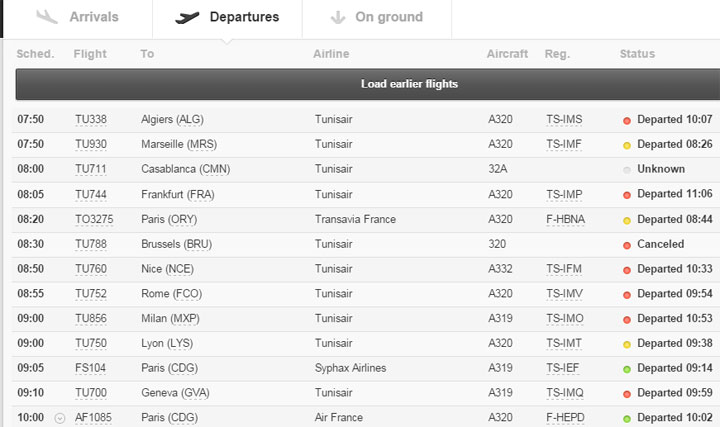Open Algiers (ALG) airport link

click(172, 120)
